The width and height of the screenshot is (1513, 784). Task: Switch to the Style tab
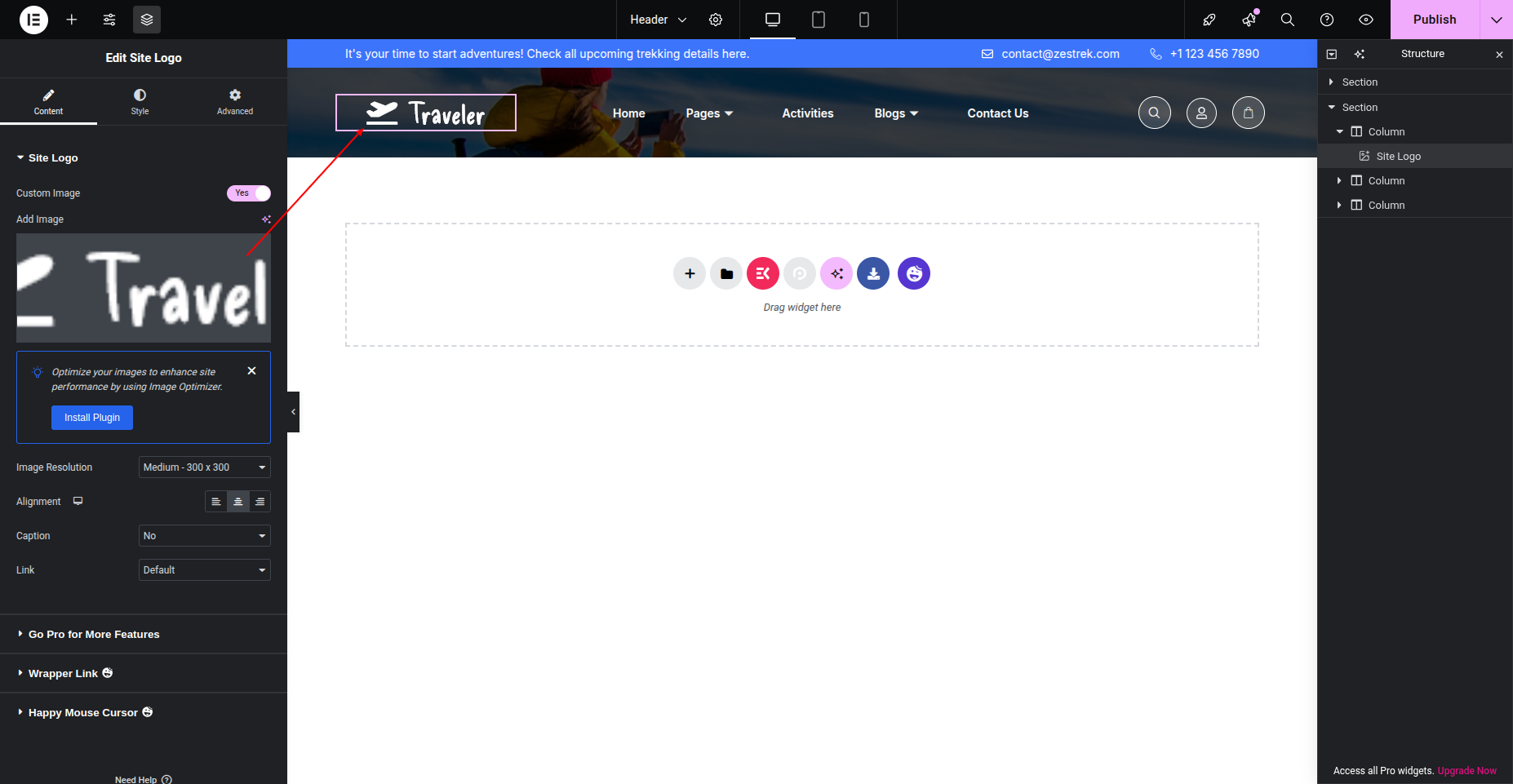(x=140, y=102)
